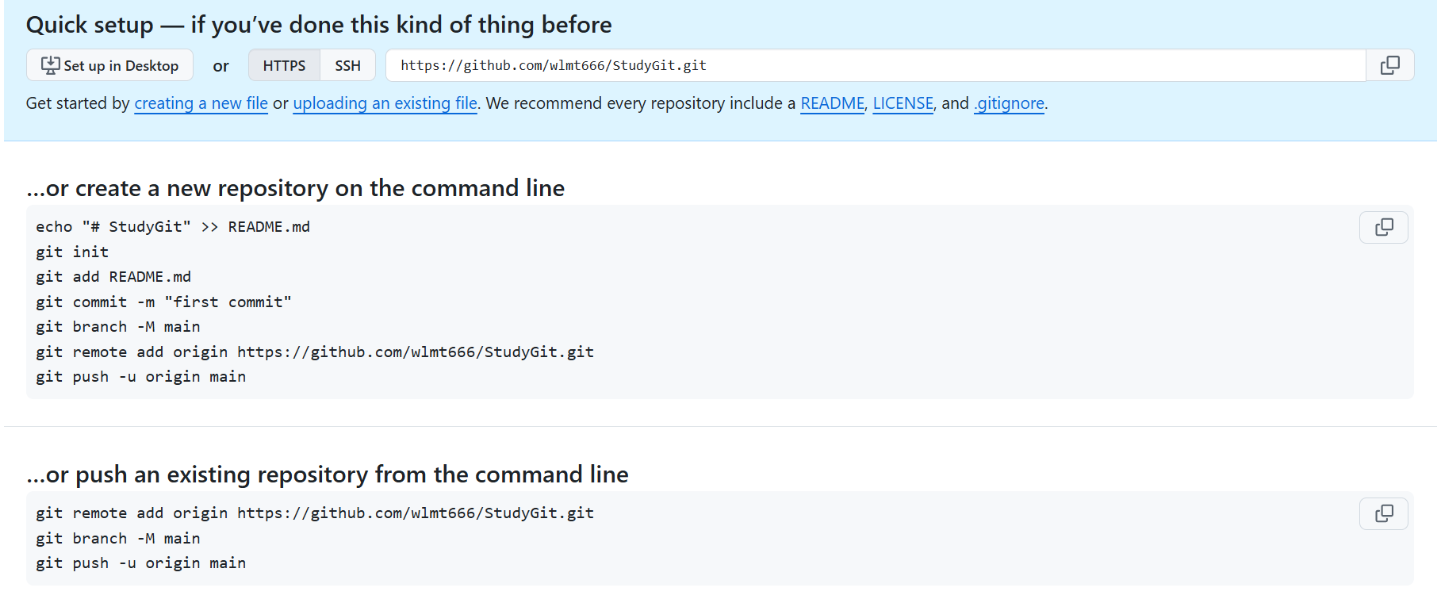Copy the push existing repository commands
Viewport: 1437px width, 602px height.
[x=1383, y=514]
